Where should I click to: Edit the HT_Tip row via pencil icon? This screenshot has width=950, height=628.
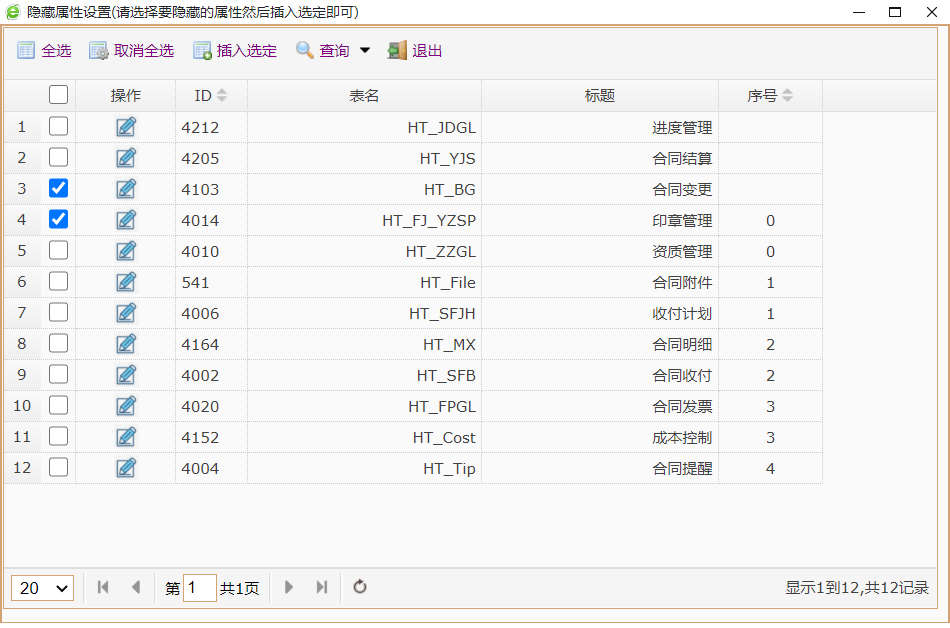[x=126, y=468]
